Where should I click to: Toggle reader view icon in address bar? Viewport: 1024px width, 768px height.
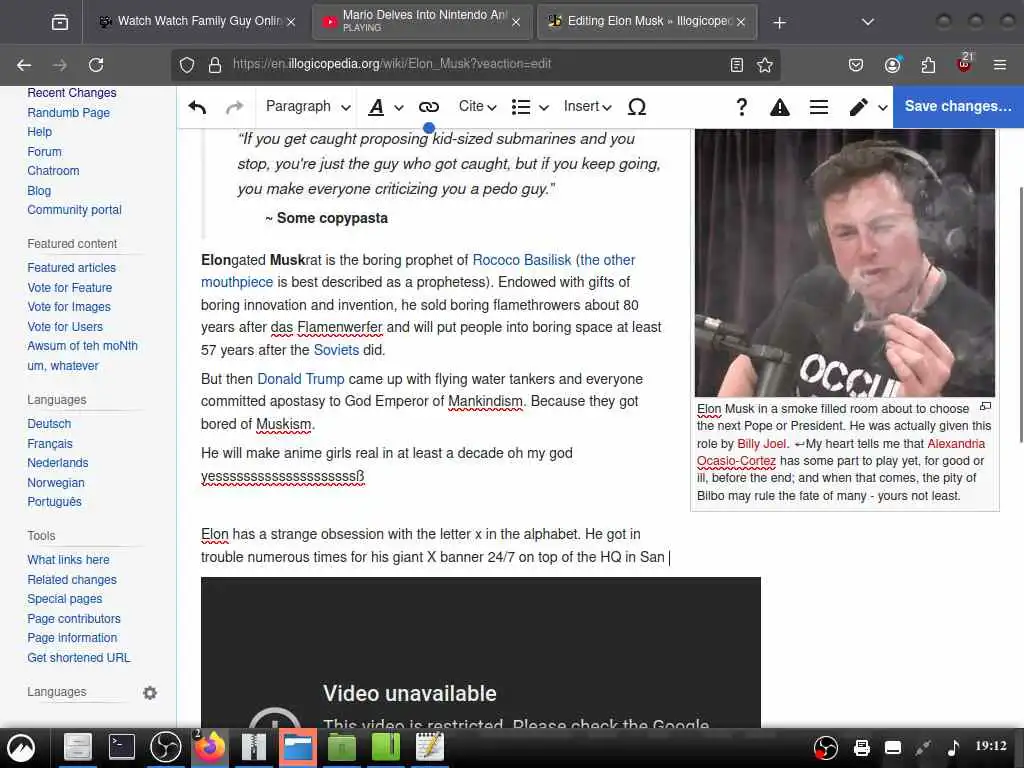tap(737, 65)
